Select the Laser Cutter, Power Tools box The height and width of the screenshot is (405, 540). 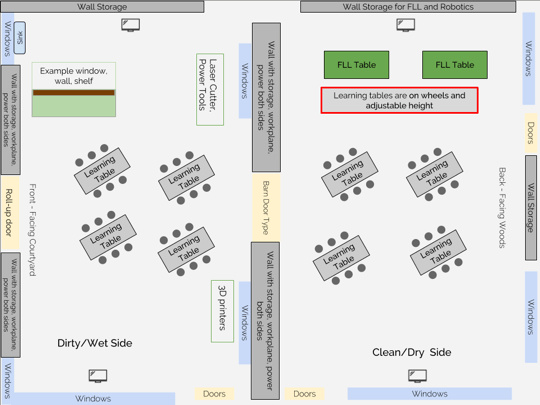tap(210, 89)
